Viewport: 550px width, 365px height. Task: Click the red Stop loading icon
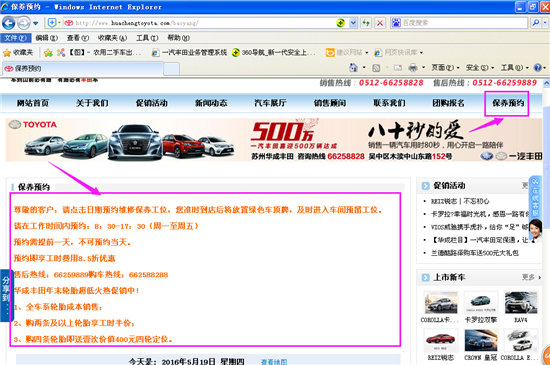click(380, 23)
